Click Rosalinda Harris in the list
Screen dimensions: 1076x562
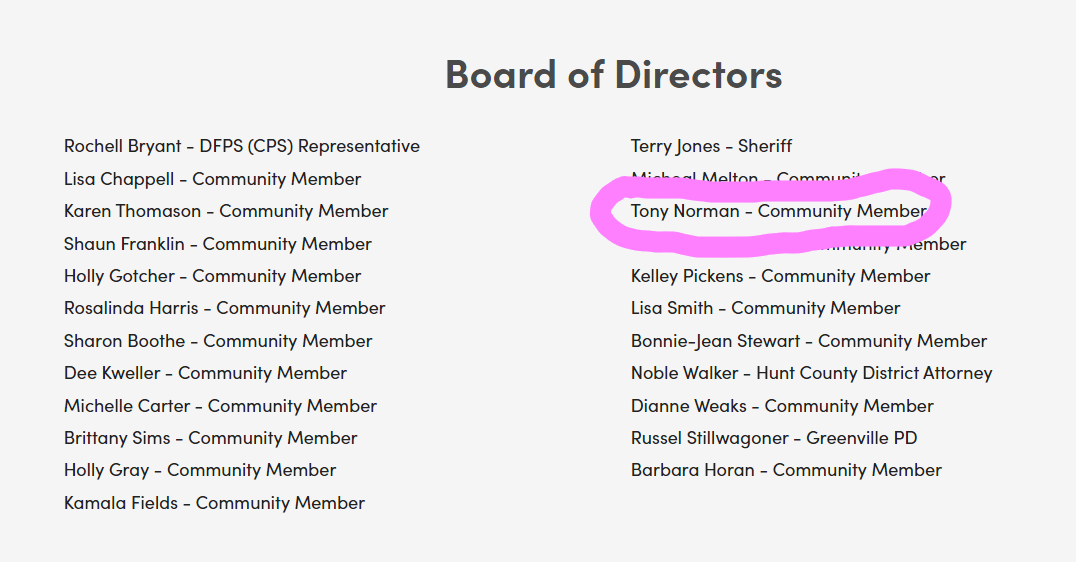[x=224, y=308]
